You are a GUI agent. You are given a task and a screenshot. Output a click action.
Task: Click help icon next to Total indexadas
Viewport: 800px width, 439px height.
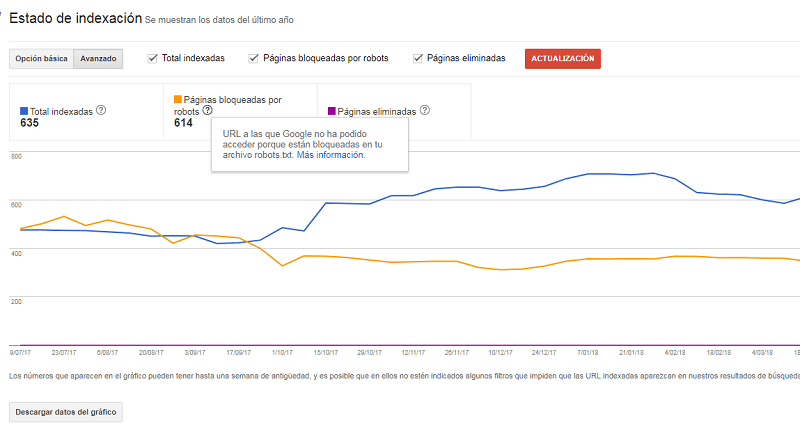(x=101, y=112)
